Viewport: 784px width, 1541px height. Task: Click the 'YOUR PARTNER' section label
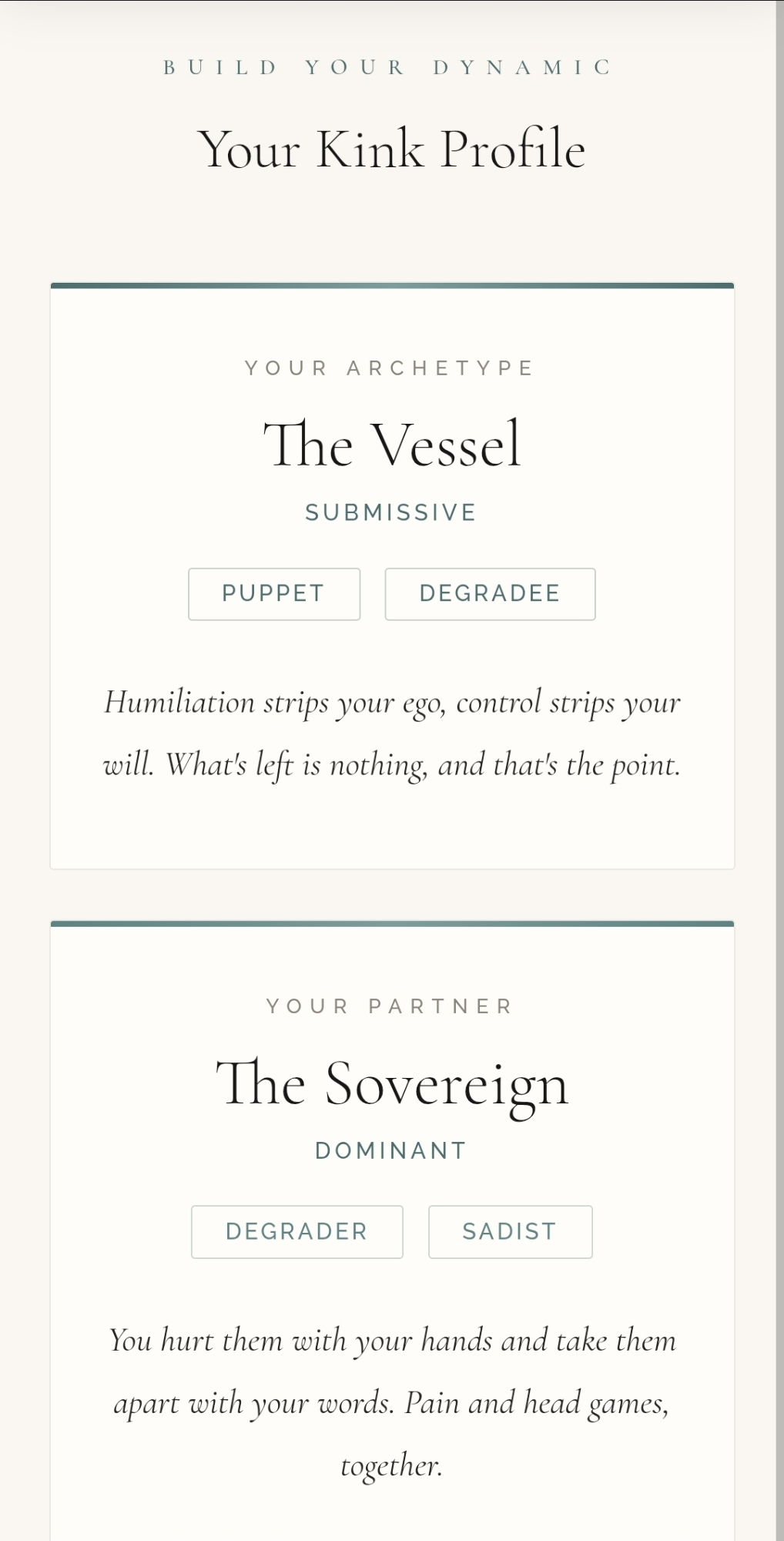(x=390, y=1006)
